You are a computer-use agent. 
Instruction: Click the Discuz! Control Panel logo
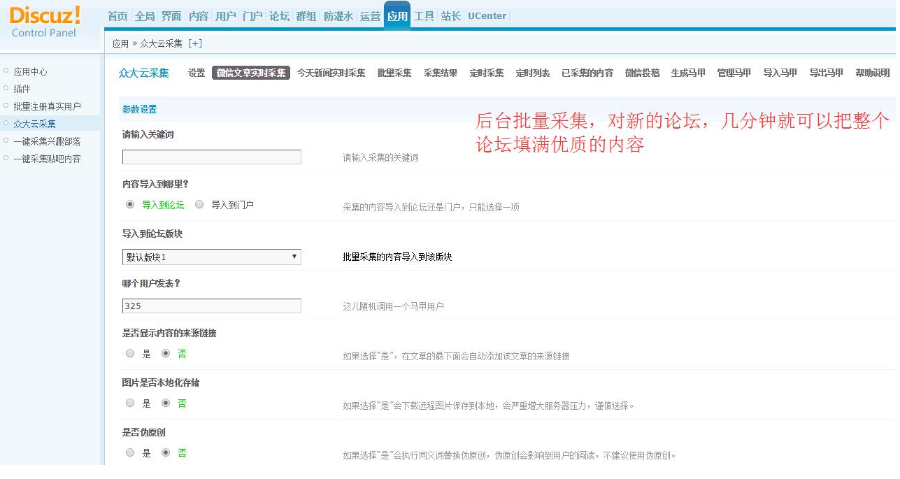pos(44,22)
